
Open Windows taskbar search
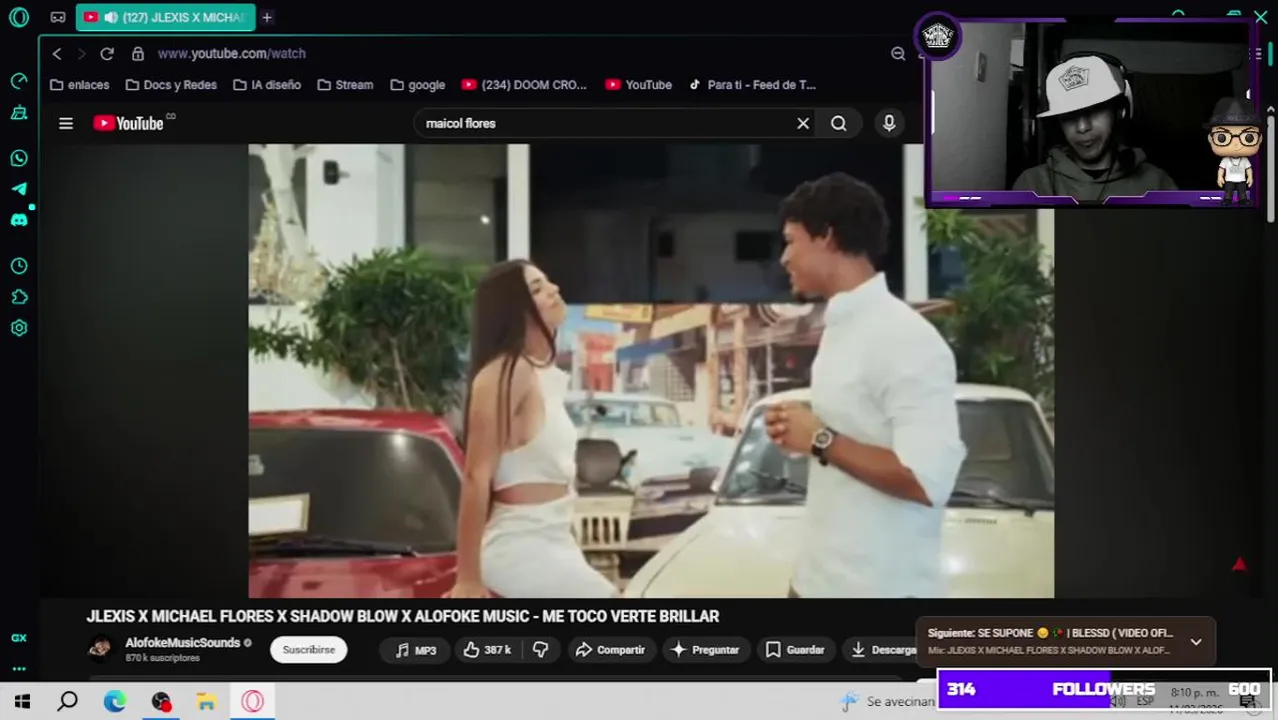(x=68, y=702)
